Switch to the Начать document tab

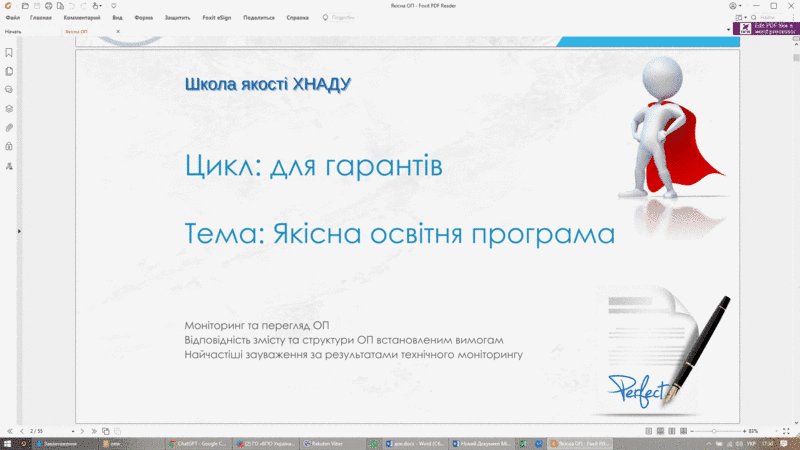coord(13,32)
